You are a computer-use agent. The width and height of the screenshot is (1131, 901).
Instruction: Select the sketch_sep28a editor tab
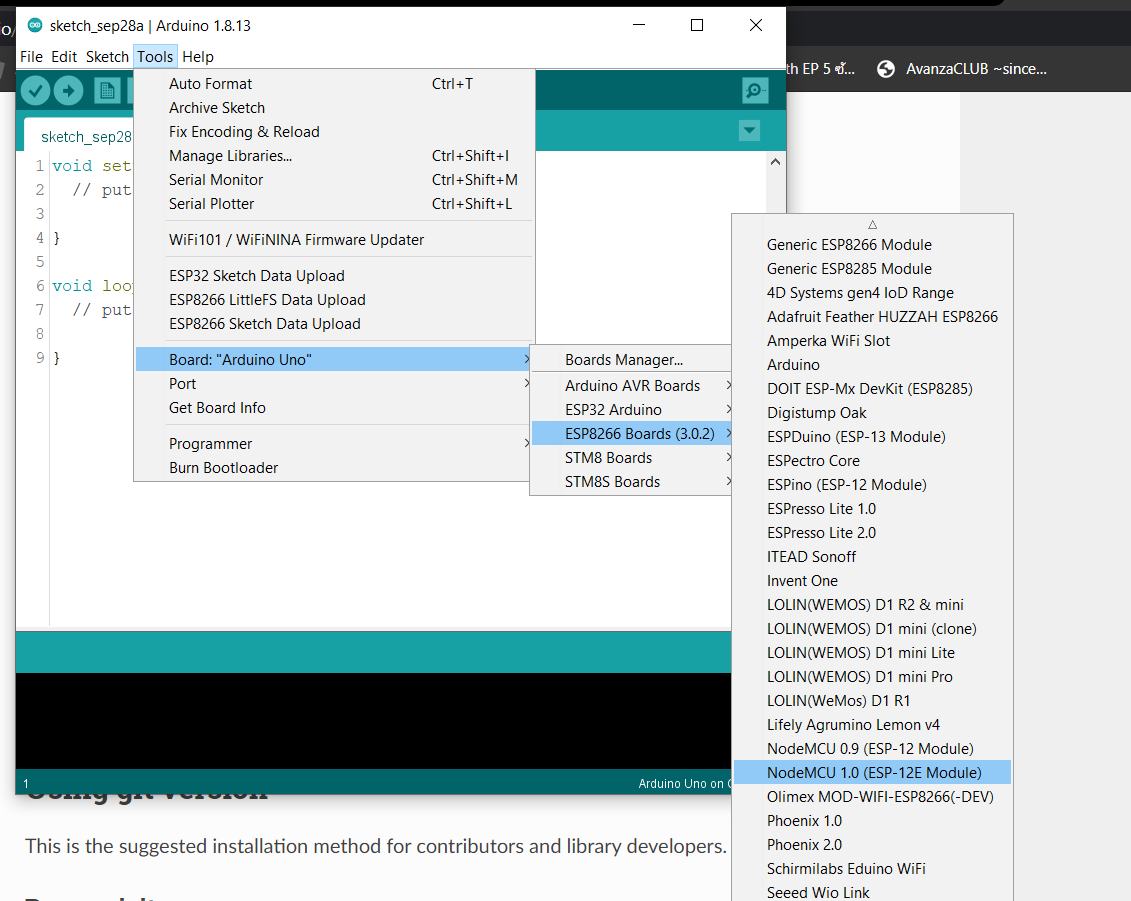(80, 136)
